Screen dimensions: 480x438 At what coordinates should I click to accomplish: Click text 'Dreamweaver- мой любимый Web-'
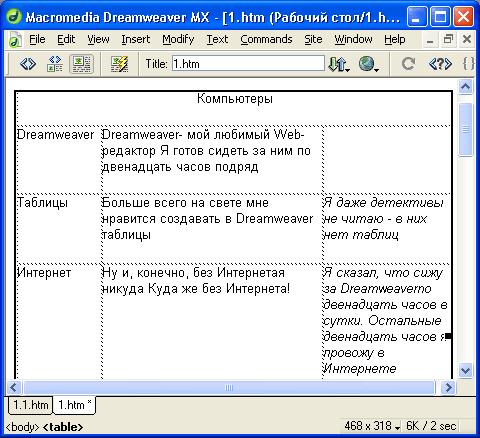pos(203,135)
